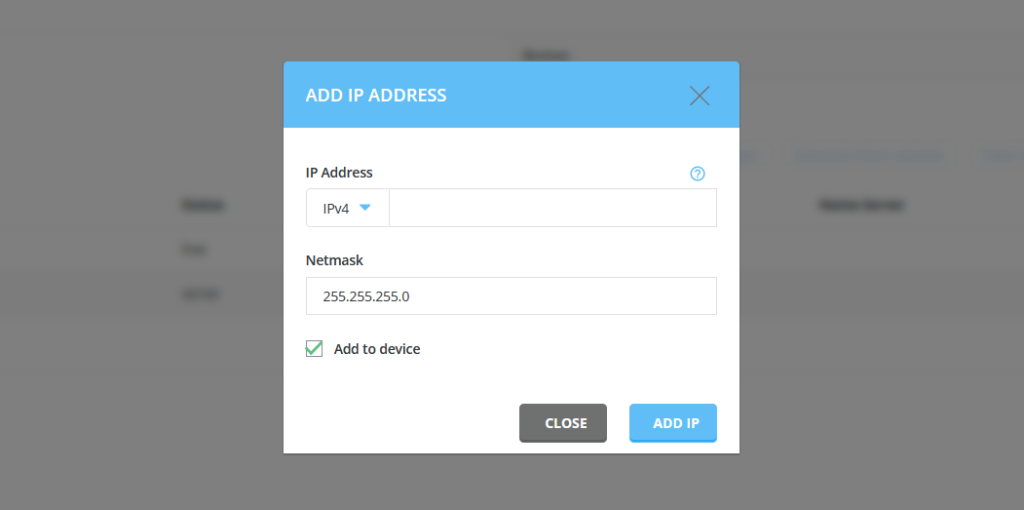Submit with the ADD IP button
The width and height of the screenshot is (1024, 510).
tap(673, 423)
